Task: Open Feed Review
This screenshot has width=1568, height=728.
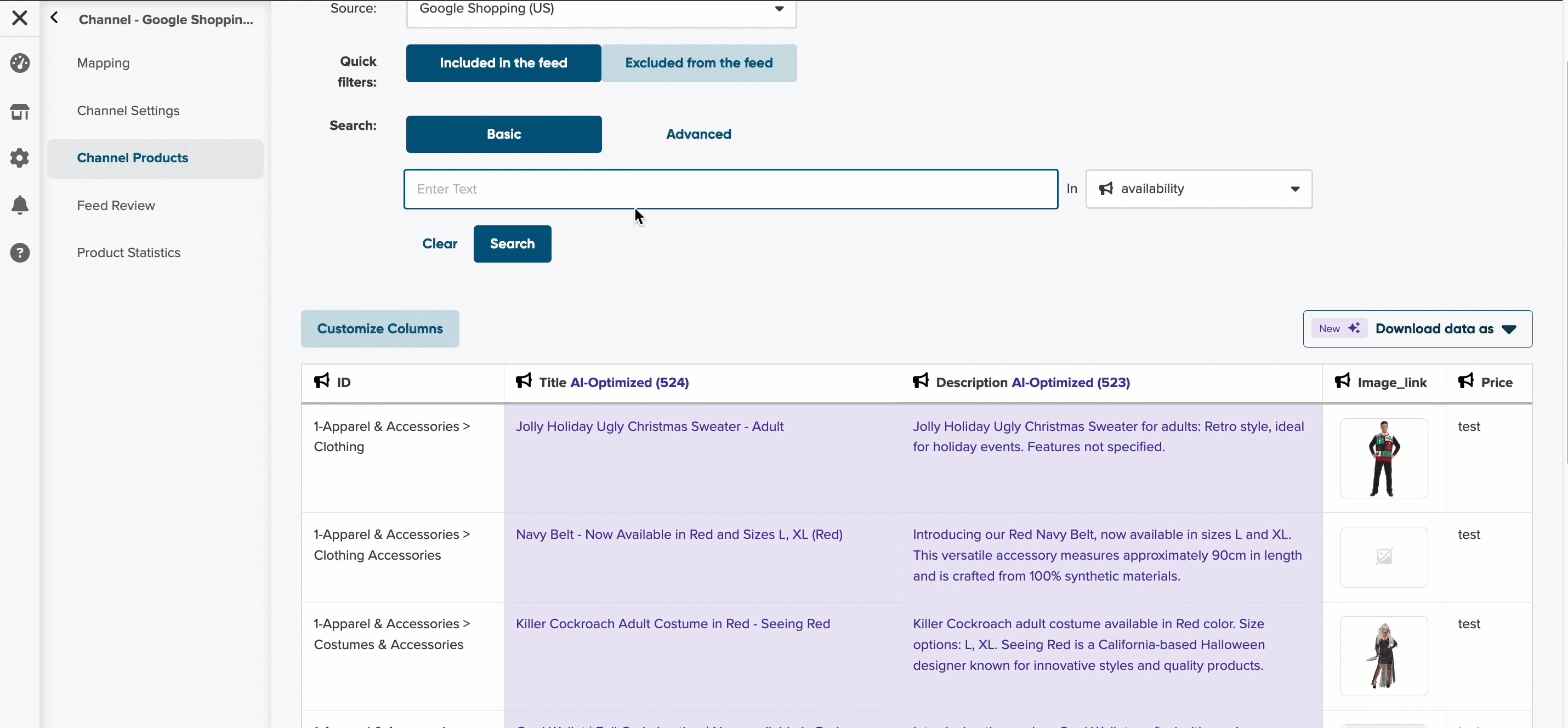Action: pyautogui.click(x=116, y=206)
